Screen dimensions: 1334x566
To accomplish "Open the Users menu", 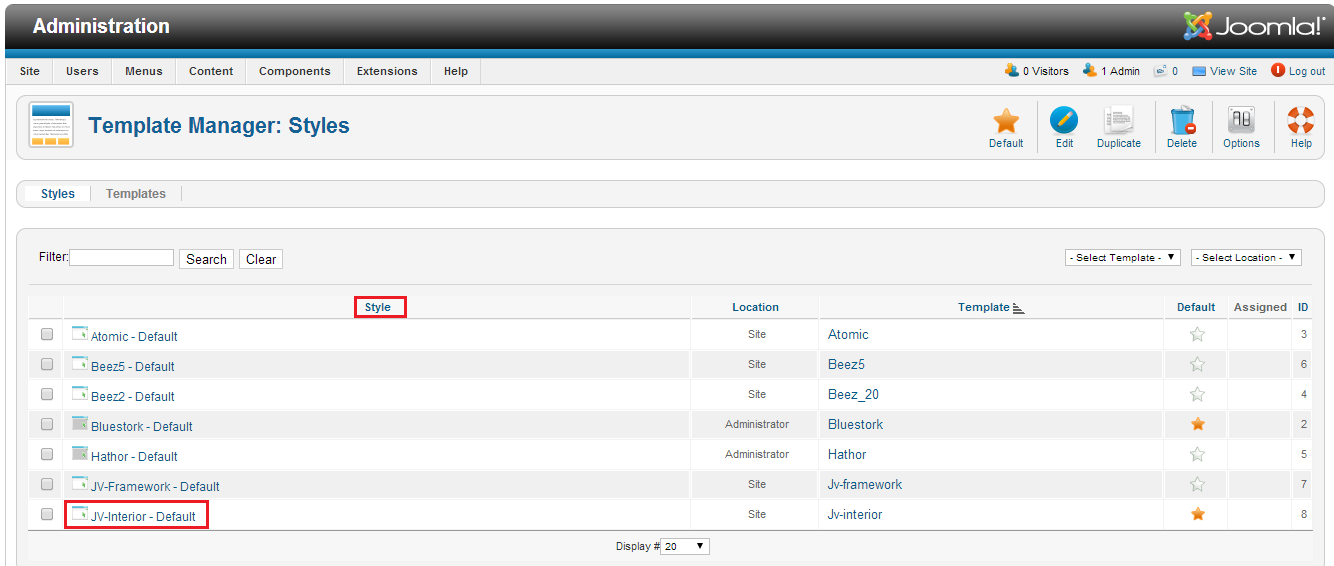I will click(x=82, y=71).
